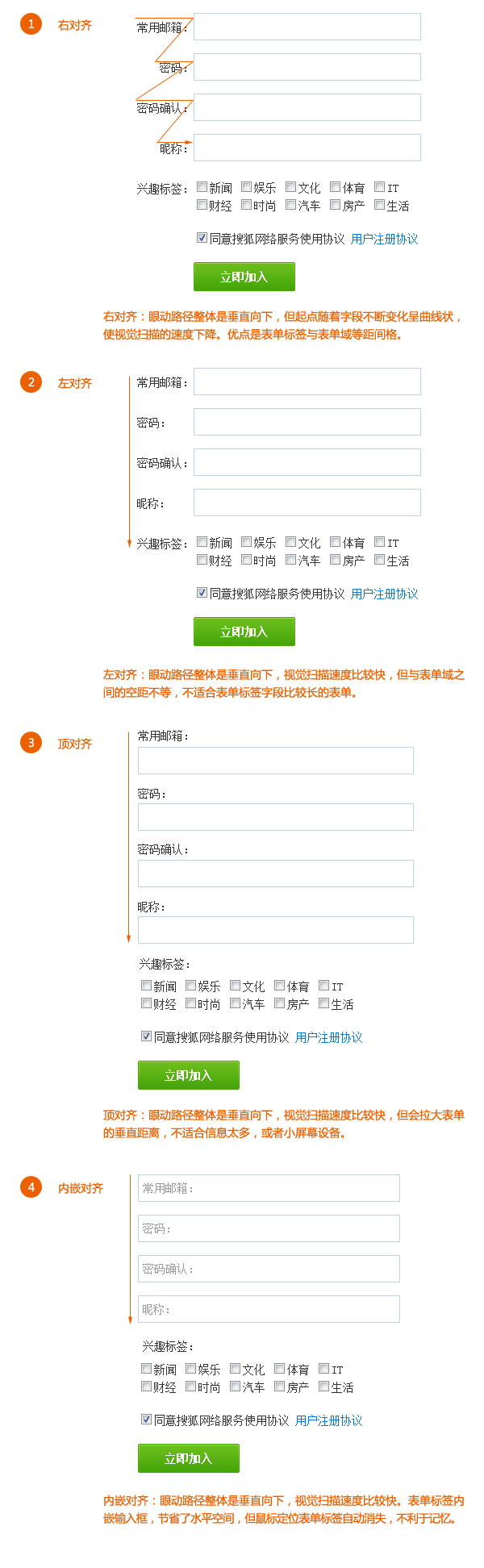Click the orange number 2 badge

[x=31, y=382]
